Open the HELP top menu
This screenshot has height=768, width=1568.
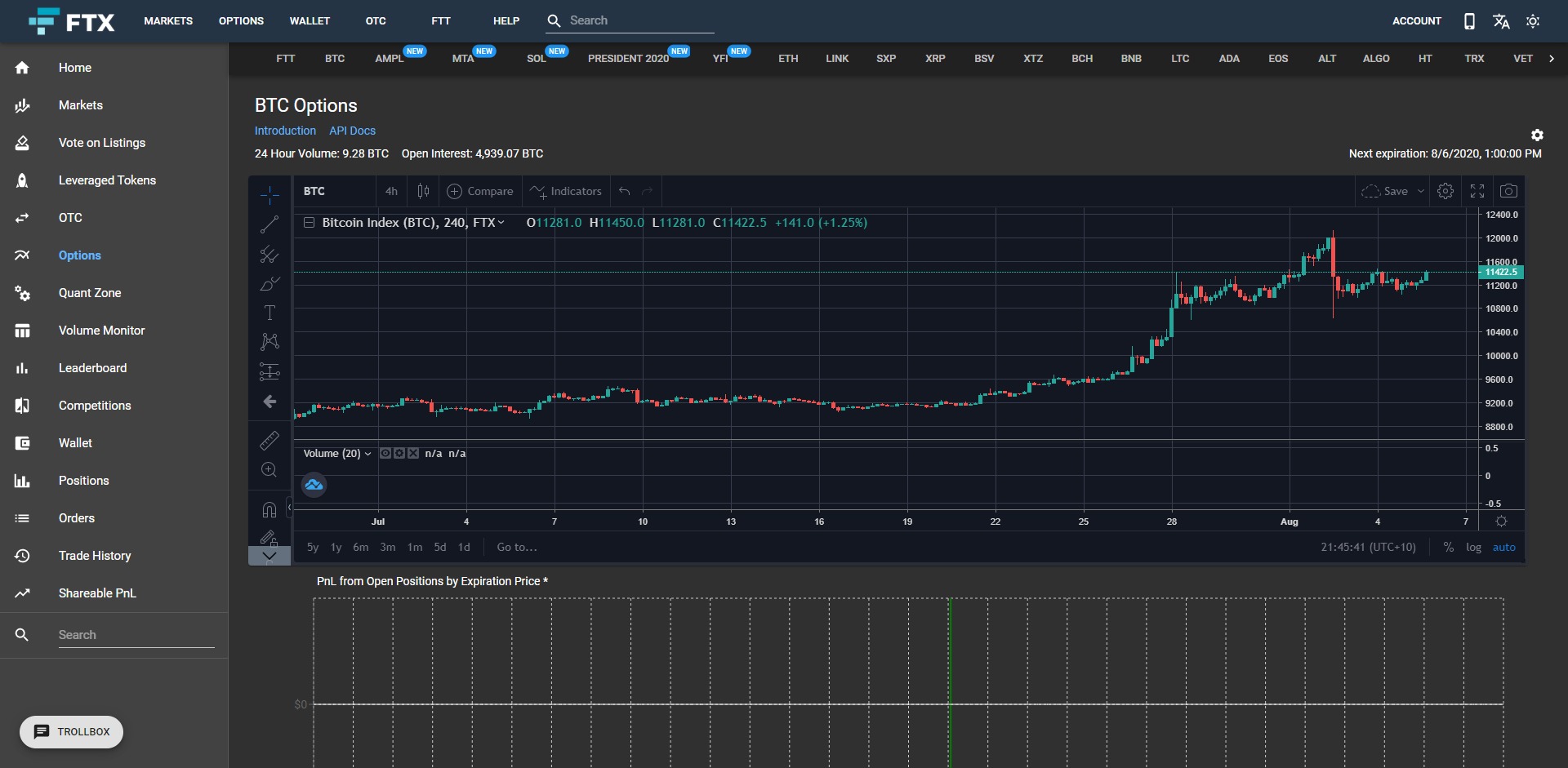pos(506,21)
